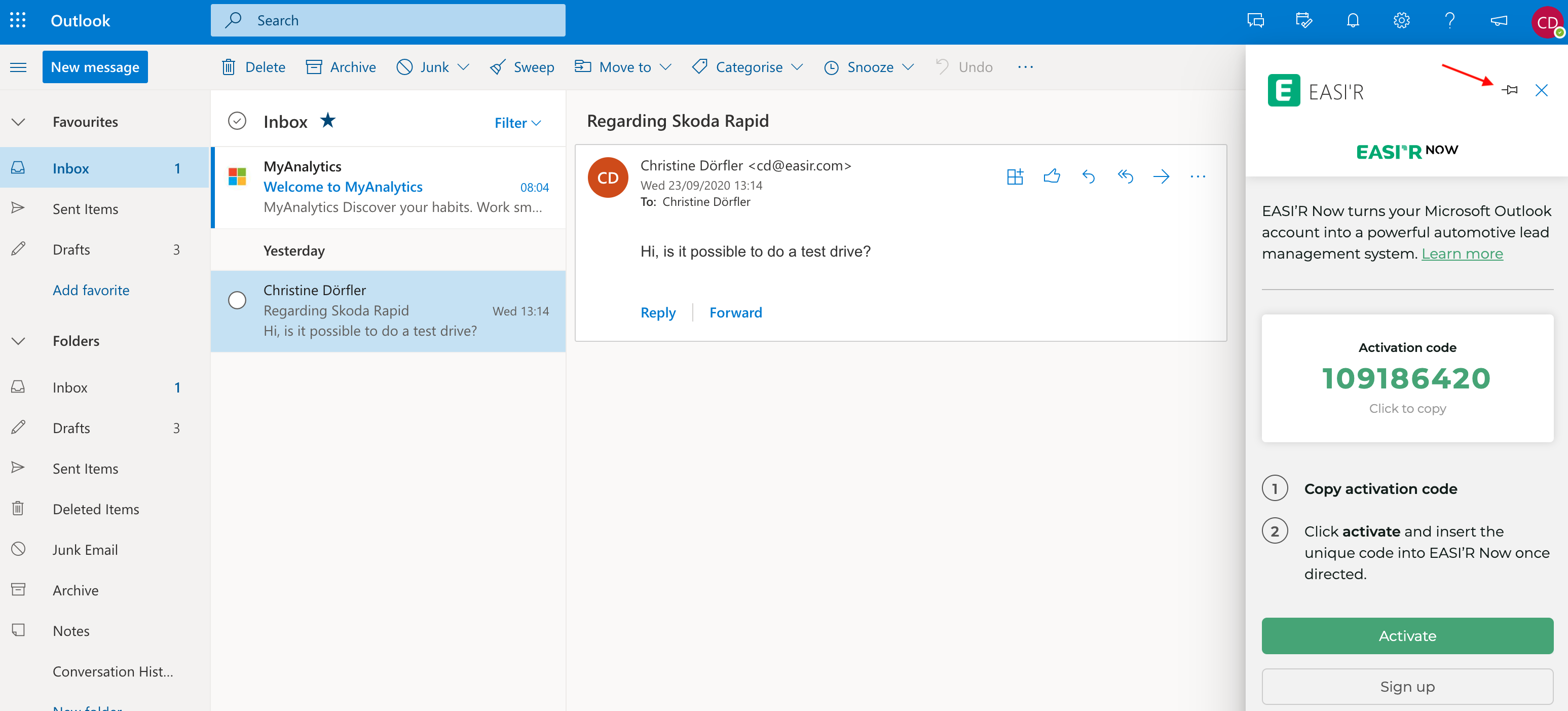Open Drafts under Folders
This screenshot has height=711, width=1568.
[105, 428]
